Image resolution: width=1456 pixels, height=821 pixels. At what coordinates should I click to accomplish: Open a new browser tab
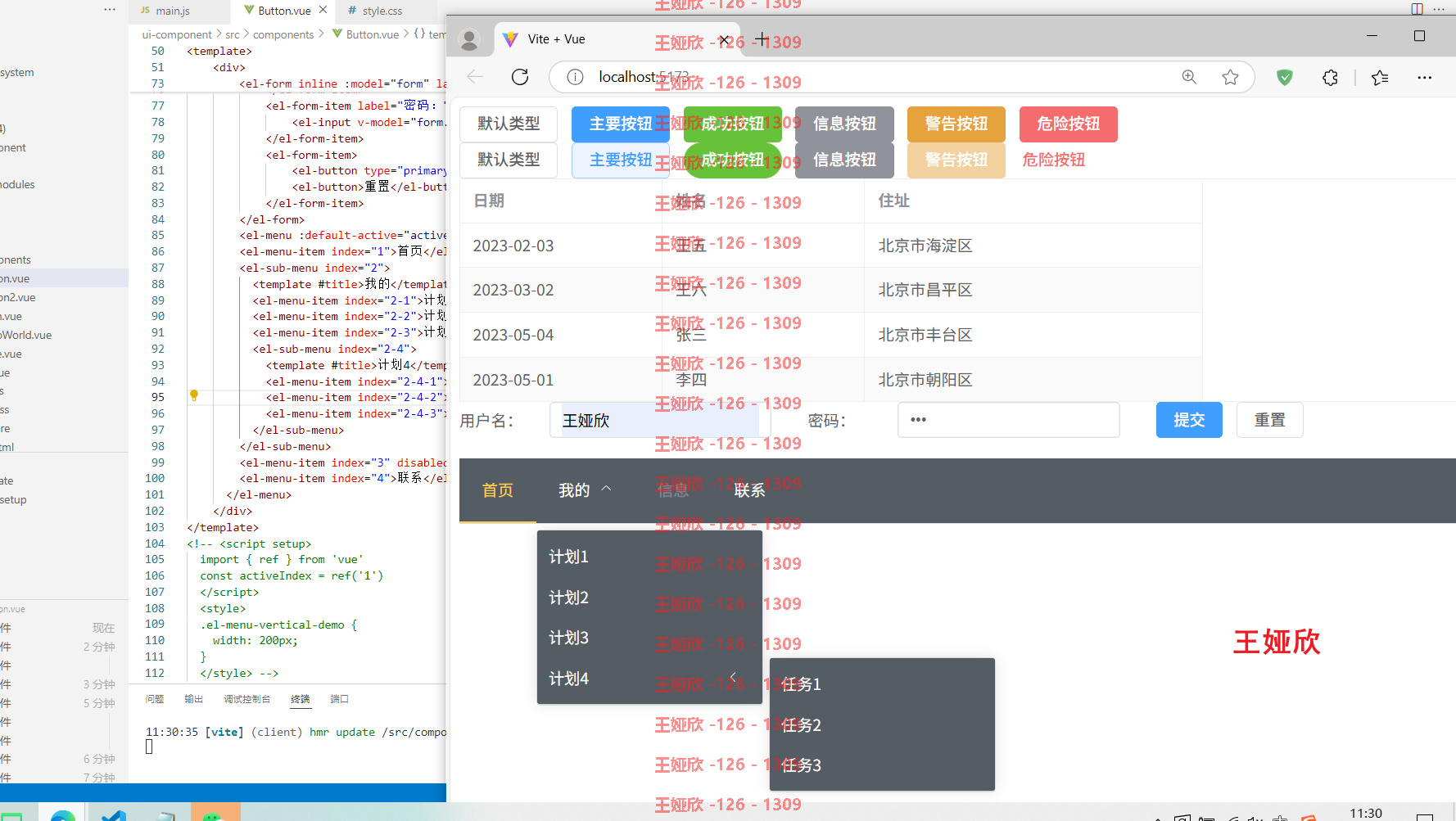click(762, 38)
